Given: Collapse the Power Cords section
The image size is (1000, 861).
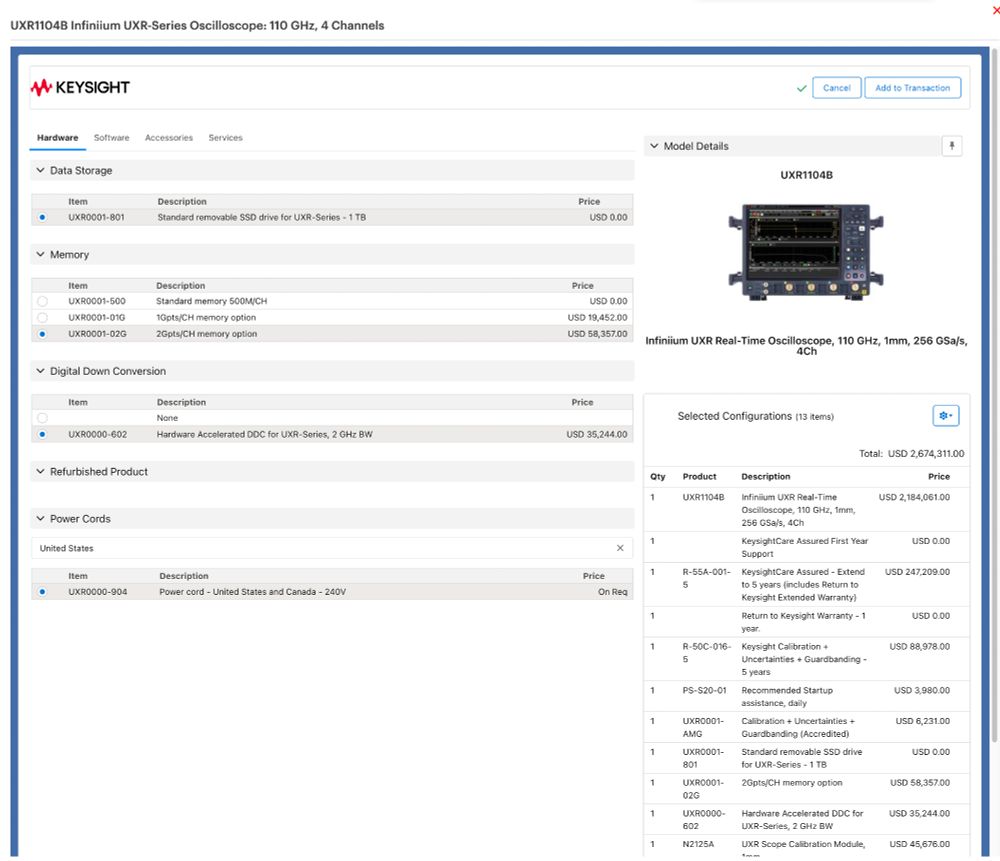Looking at the screenshot, I should click(40, 519).
